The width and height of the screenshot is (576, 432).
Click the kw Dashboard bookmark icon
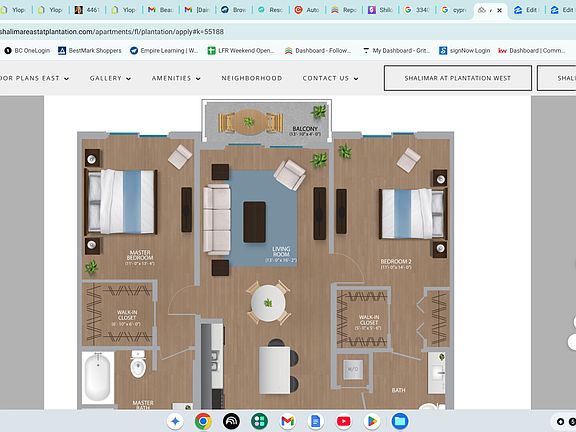click(503, 51)
